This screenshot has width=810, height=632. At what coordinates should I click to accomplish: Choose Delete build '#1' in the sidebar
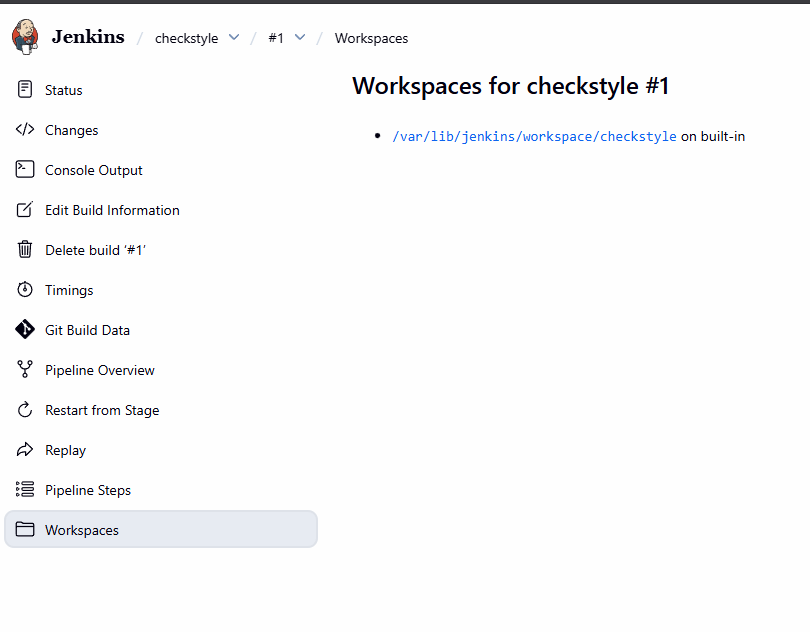click(x=161, y=250)
